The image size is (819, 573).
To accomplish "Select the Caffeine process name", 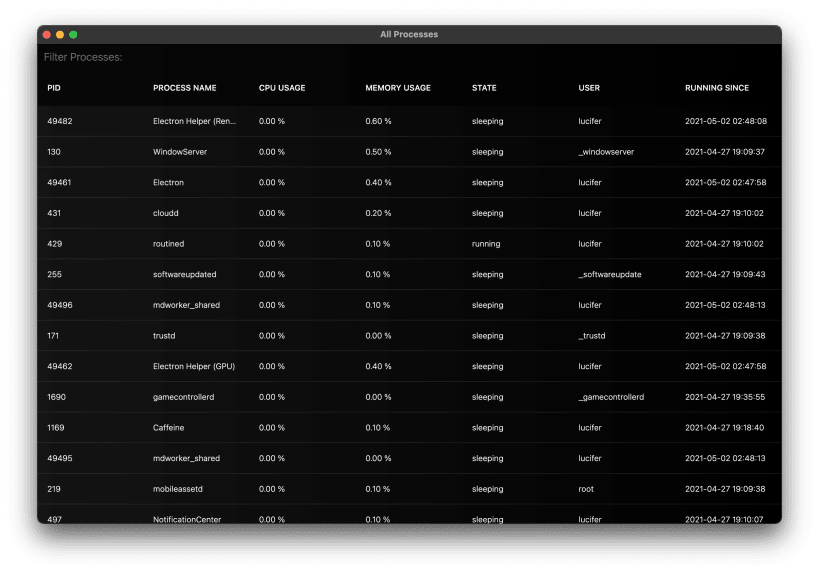I will [168, 428].
